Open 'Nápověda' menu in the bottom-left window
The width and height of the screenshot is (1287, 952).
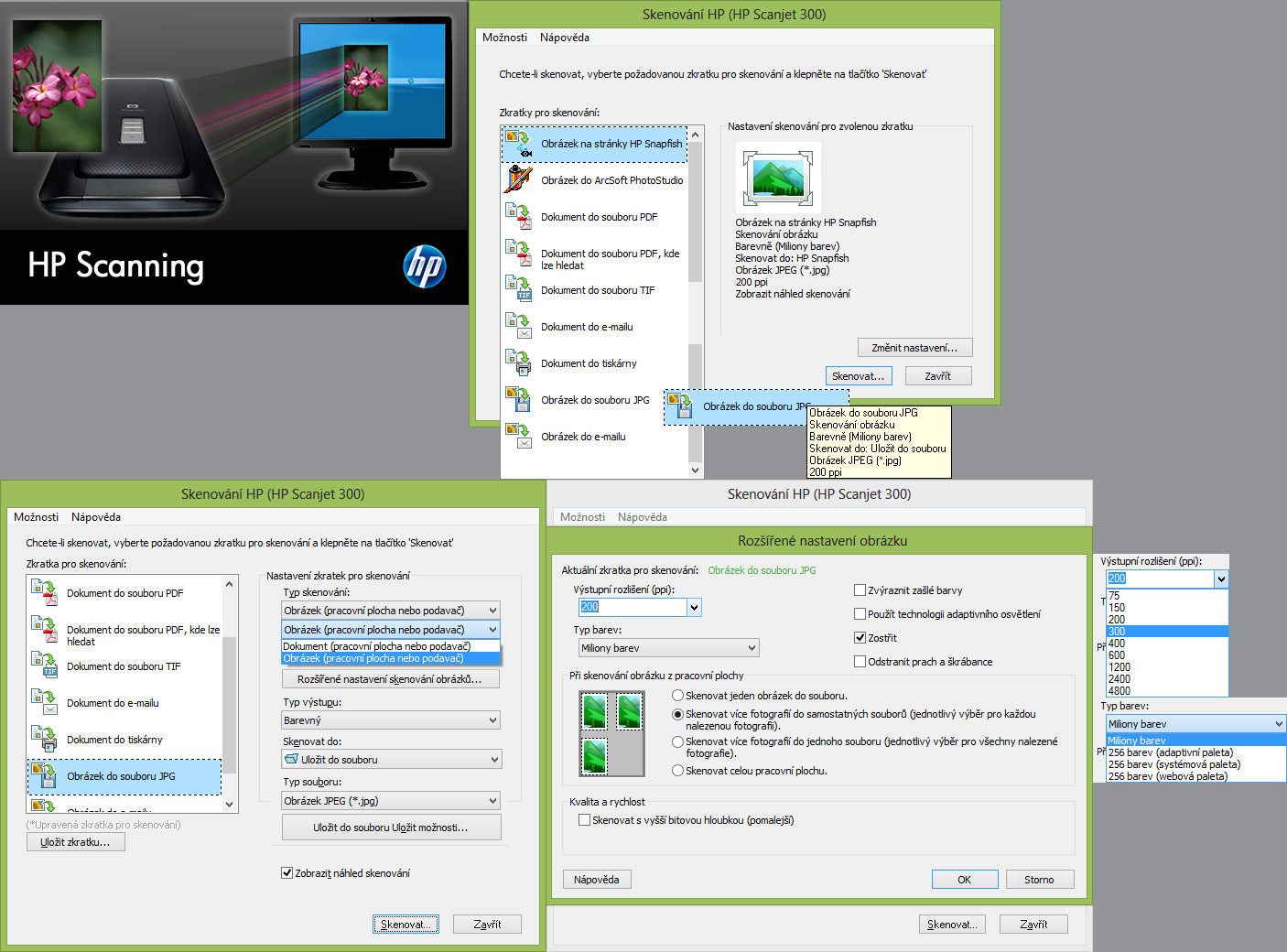tap(96, 517)
